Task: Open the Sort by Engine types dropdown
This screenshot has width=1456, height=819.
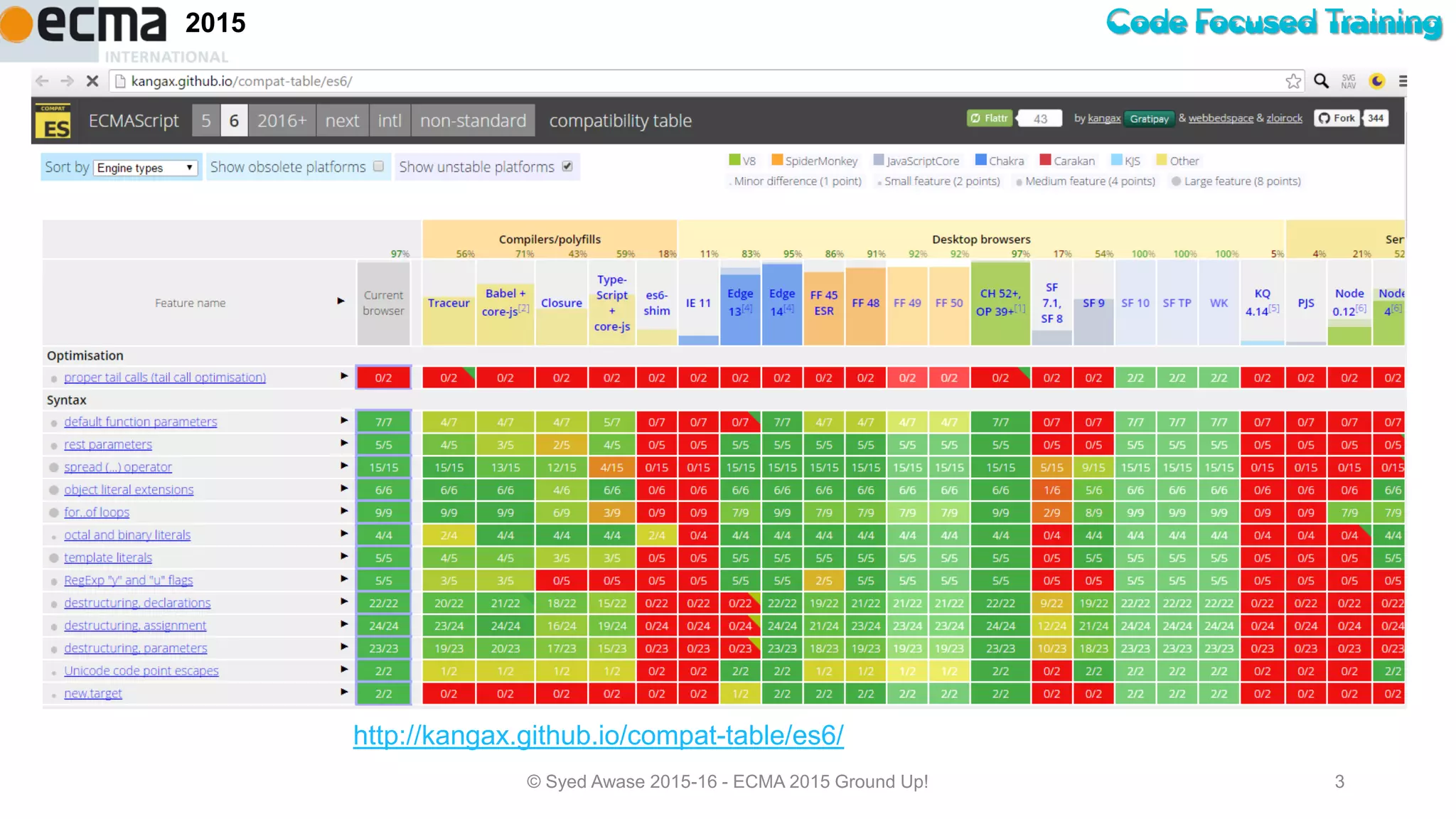Action: [146, 168]
